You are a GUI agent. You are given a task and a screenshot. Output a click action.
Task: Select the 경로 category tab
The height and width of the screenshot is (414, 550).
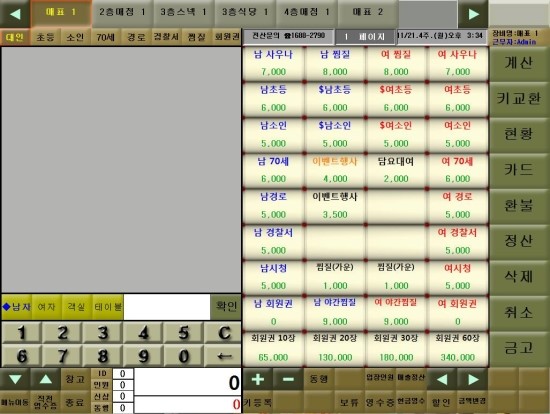136,37
